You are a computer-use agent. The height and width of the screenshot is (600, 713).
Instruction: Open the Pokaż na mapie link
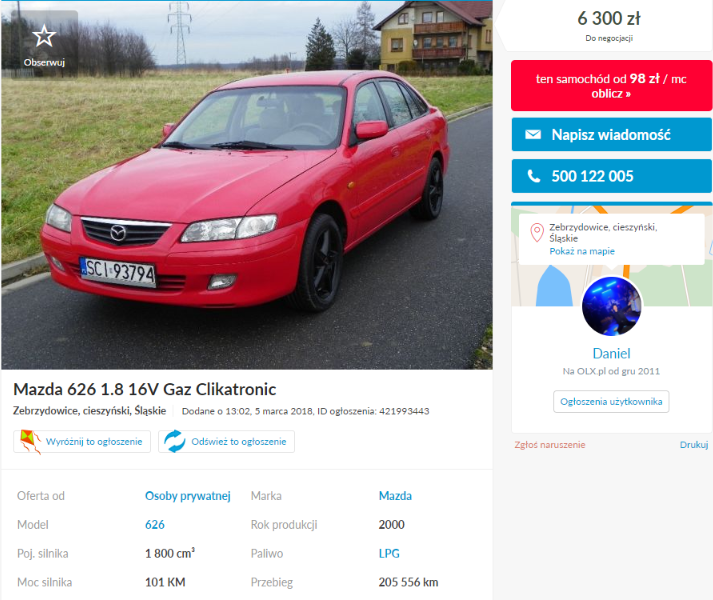click(x=582, y=251)
